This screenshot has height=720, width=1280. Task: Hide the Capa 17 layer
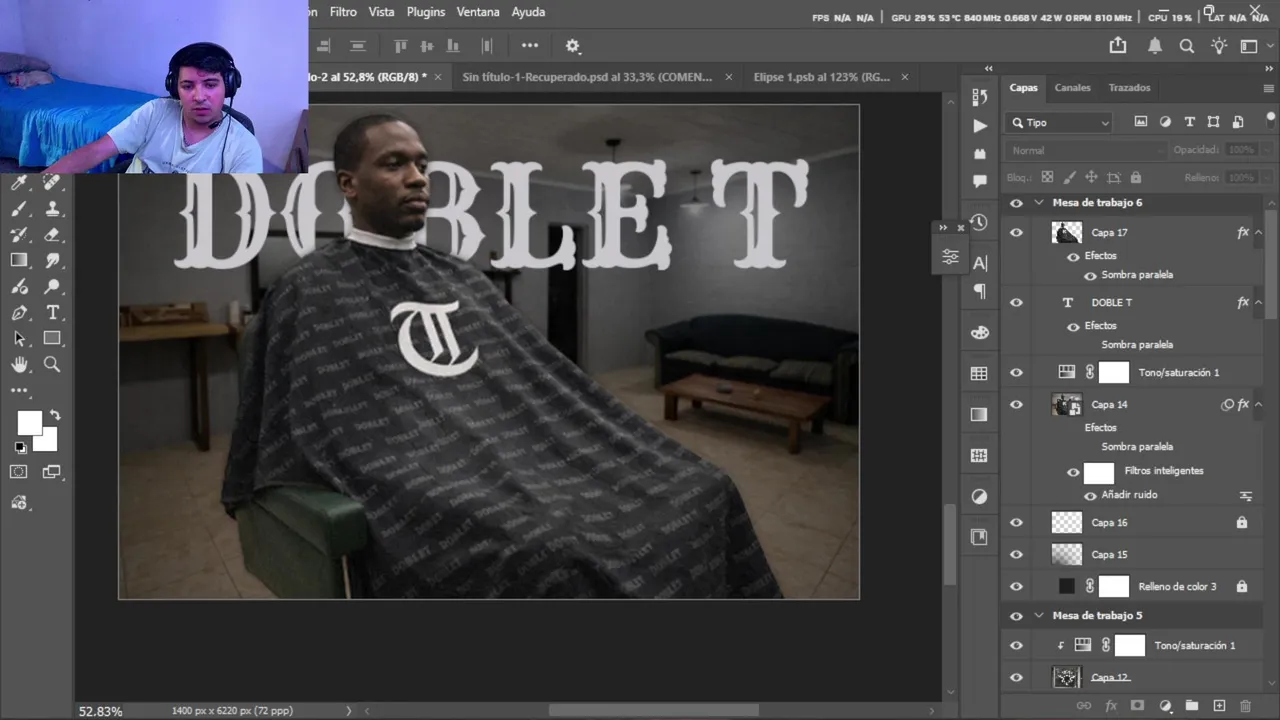click(1017, 233)
